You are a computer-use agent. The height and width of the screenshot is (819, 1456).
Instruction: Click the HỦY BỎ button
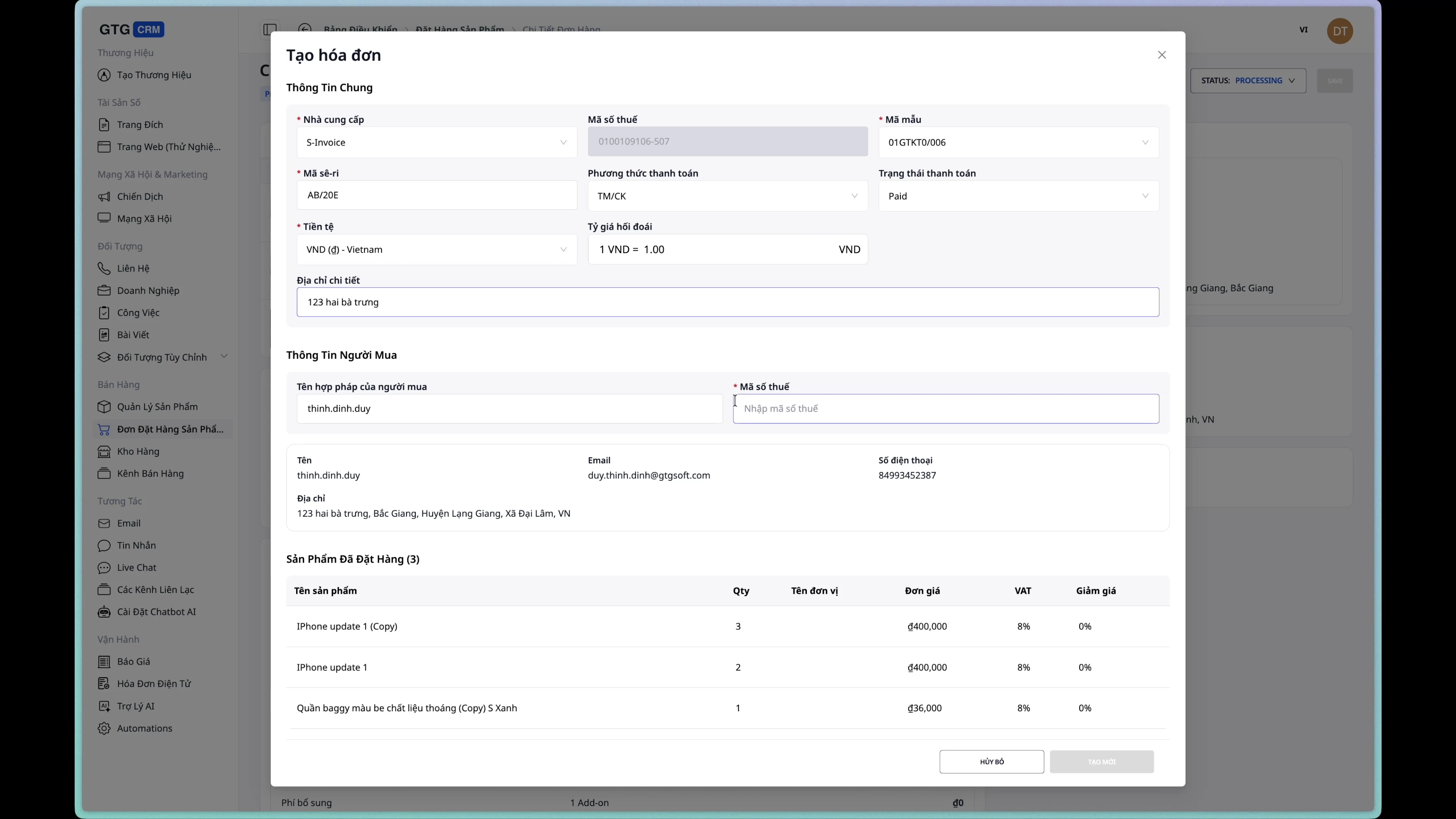[x=991, y=761]
